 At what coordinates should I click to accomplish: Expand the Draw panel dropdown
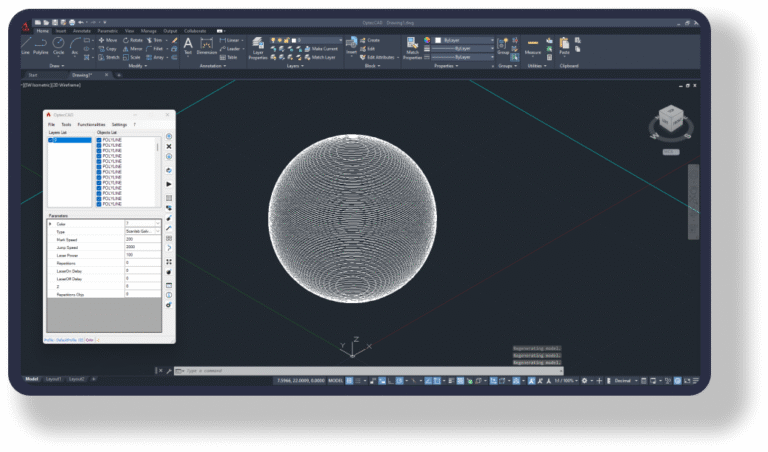(57, 66)
